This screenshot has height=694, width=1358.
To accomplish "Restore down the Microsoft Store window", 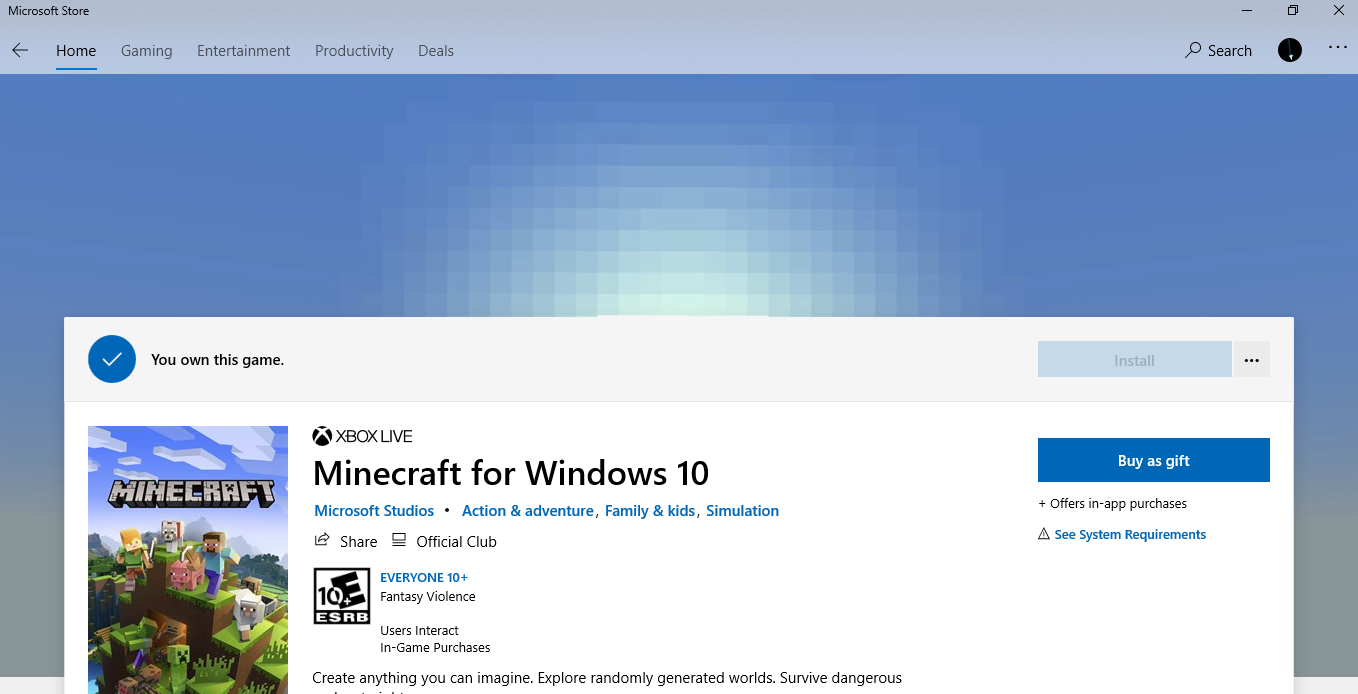I will tap(1293, 11).
